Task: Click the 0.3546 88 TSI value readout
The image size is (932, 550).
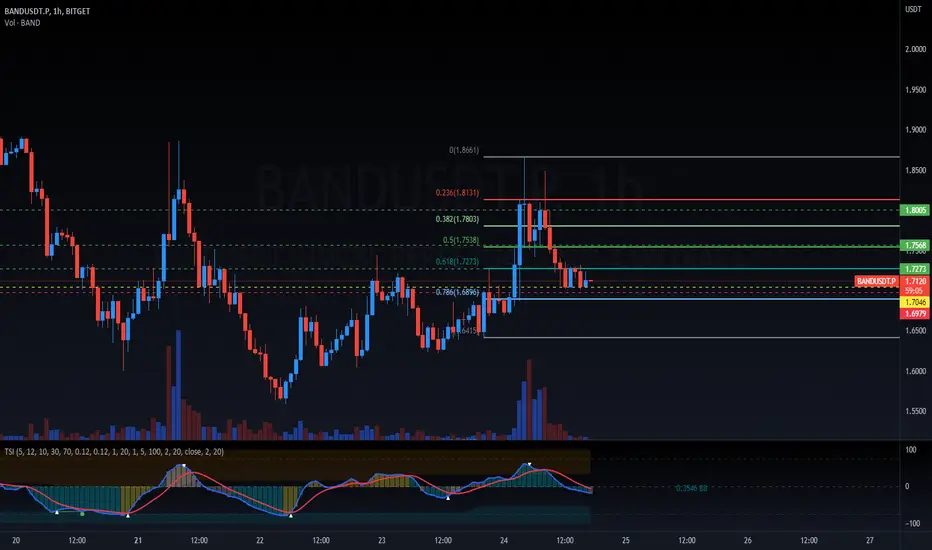Action: point(691,488)
